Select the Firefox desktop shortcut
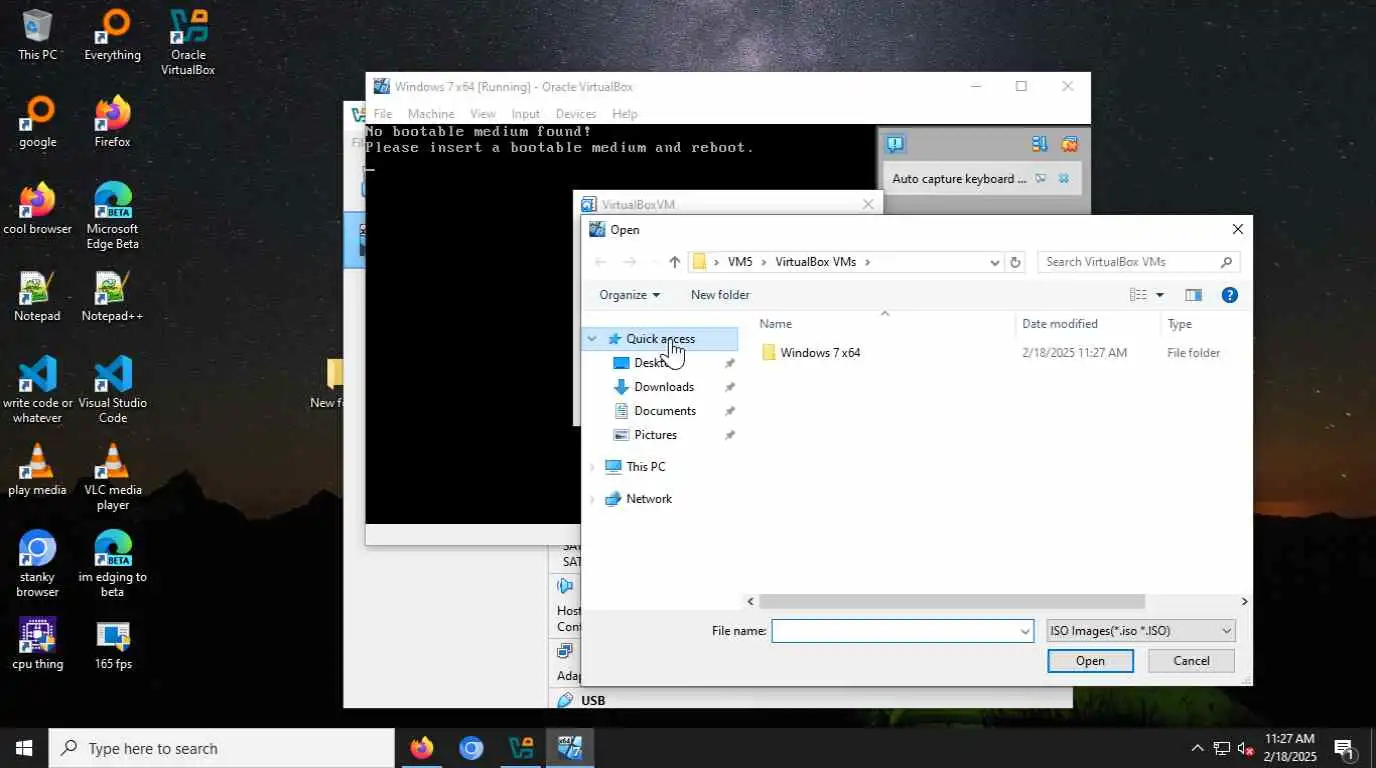The width and height of the screenshot is (1376, 768). (x=112, y=122)
